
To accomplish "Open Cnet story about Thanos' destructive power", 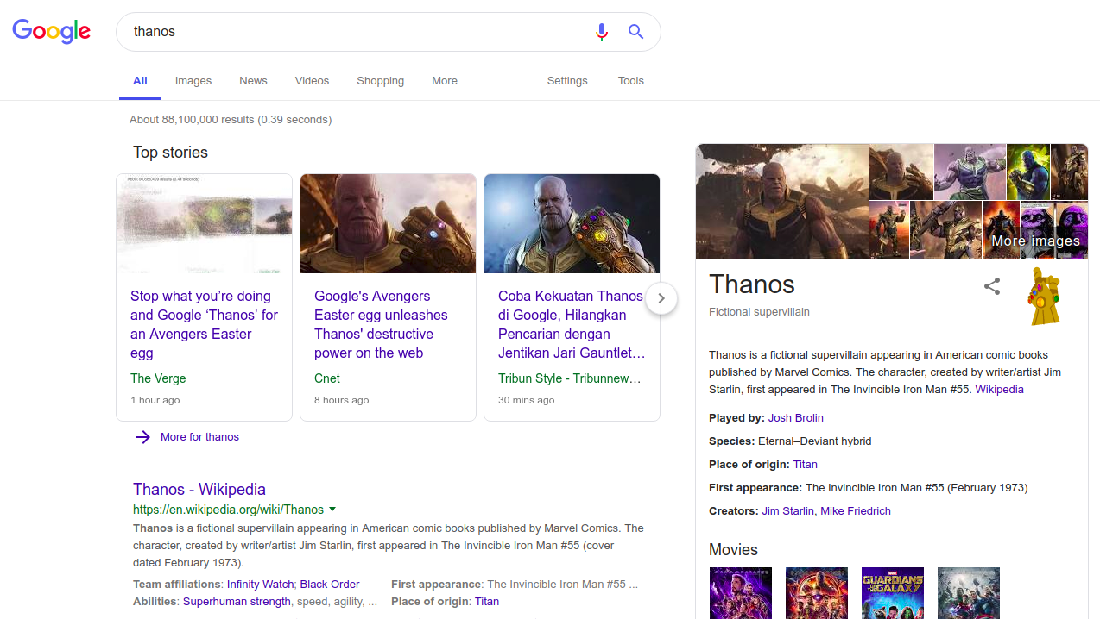I will tap(381, 324).
